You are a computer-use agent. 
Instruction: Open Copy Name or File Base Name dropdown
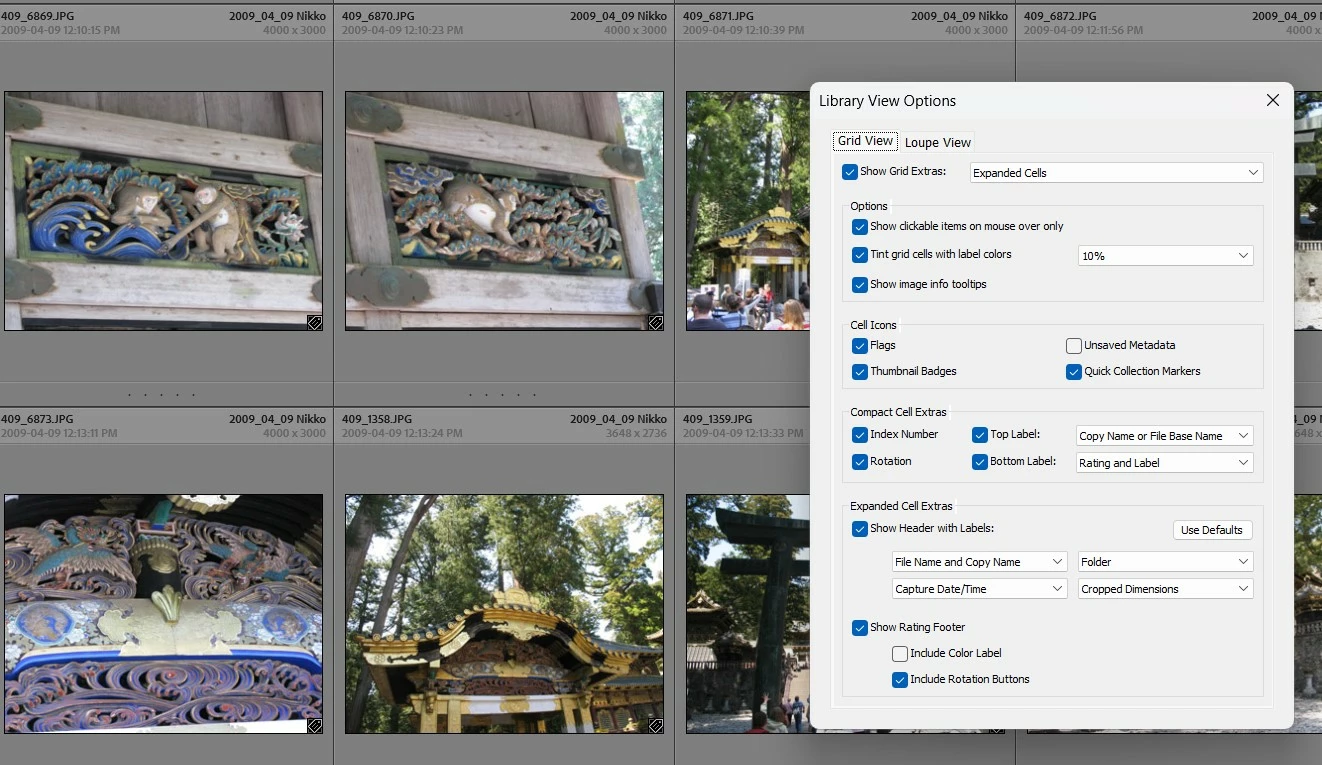(x=1164, y=436)
